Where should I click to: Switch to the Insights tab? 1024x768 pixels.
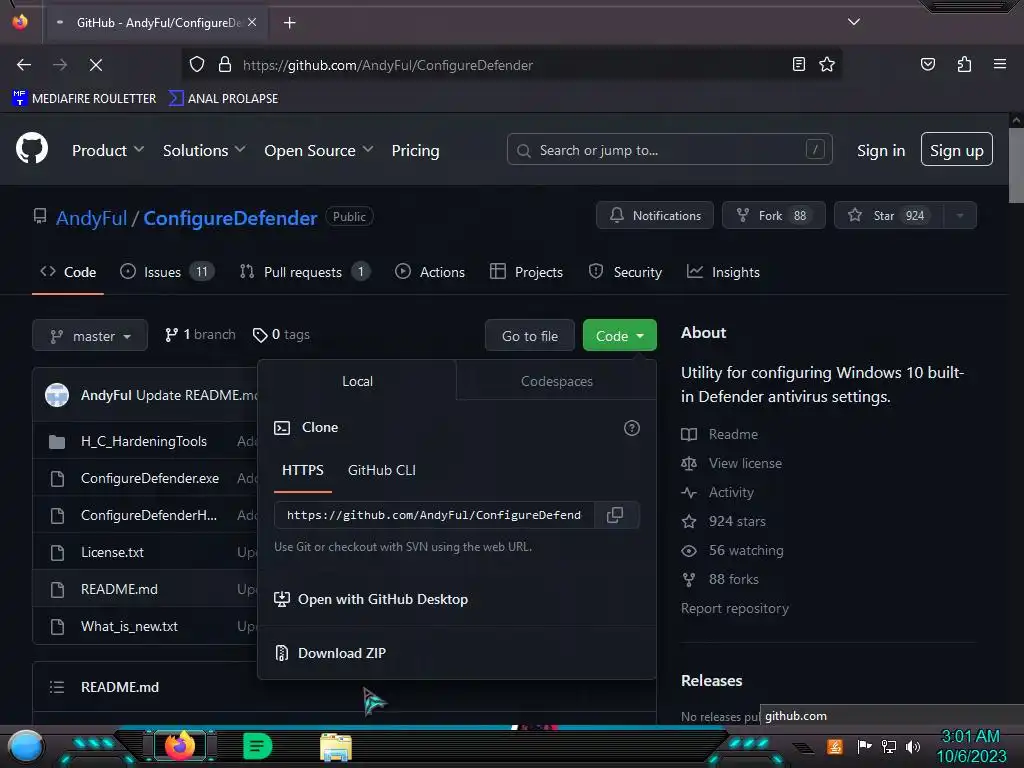point(723,272)
